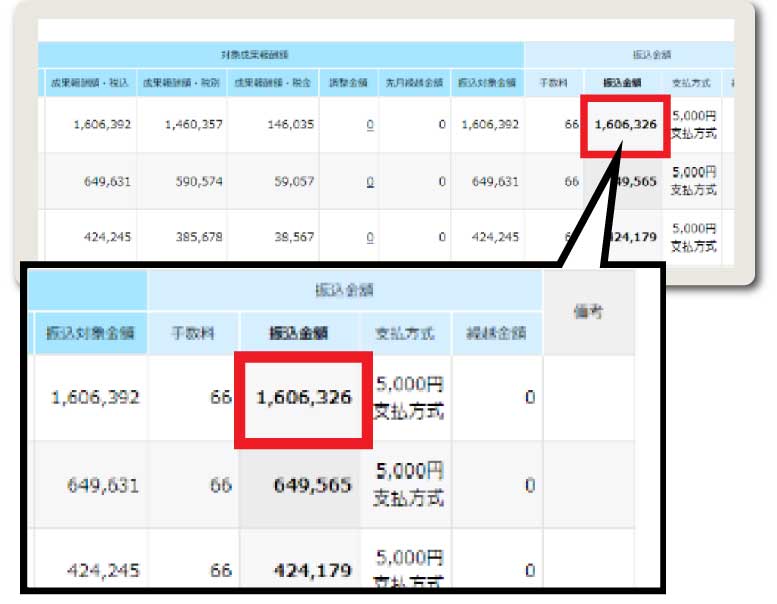Click the 備考 header in the enlarged inset

coord(588,312)
